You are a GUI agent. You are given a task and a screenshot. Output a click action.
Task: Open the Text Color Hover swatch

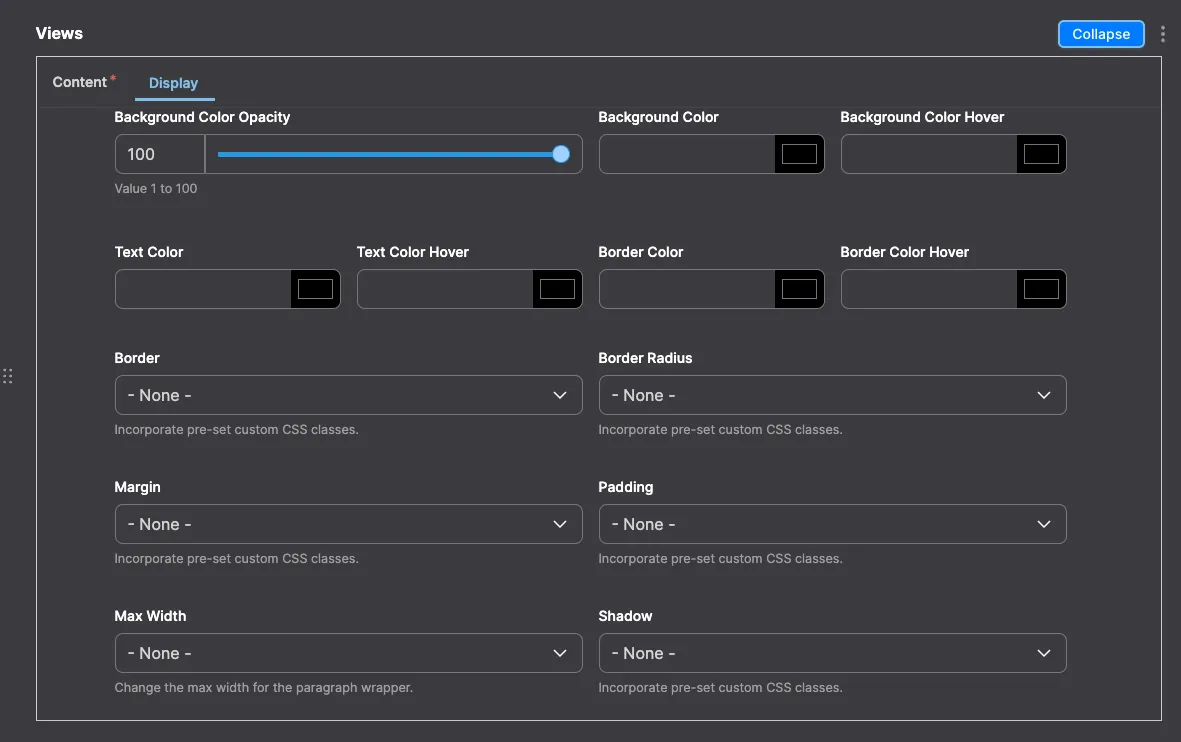point(557,289)
